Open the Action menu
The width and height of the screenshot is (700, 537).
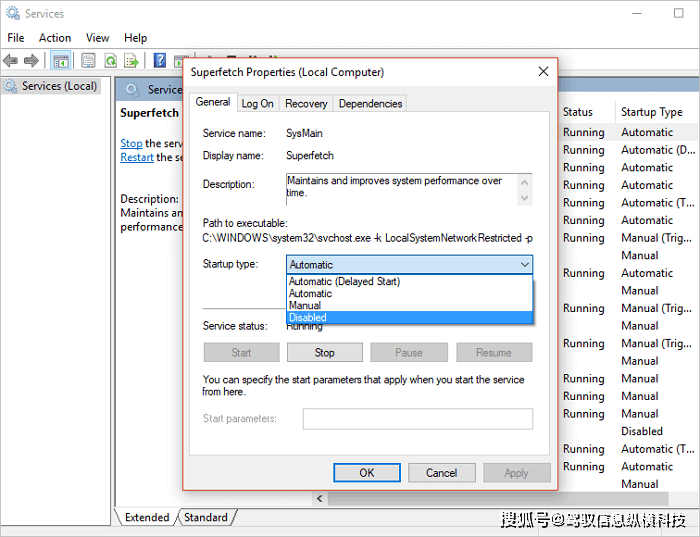point(55,38)
